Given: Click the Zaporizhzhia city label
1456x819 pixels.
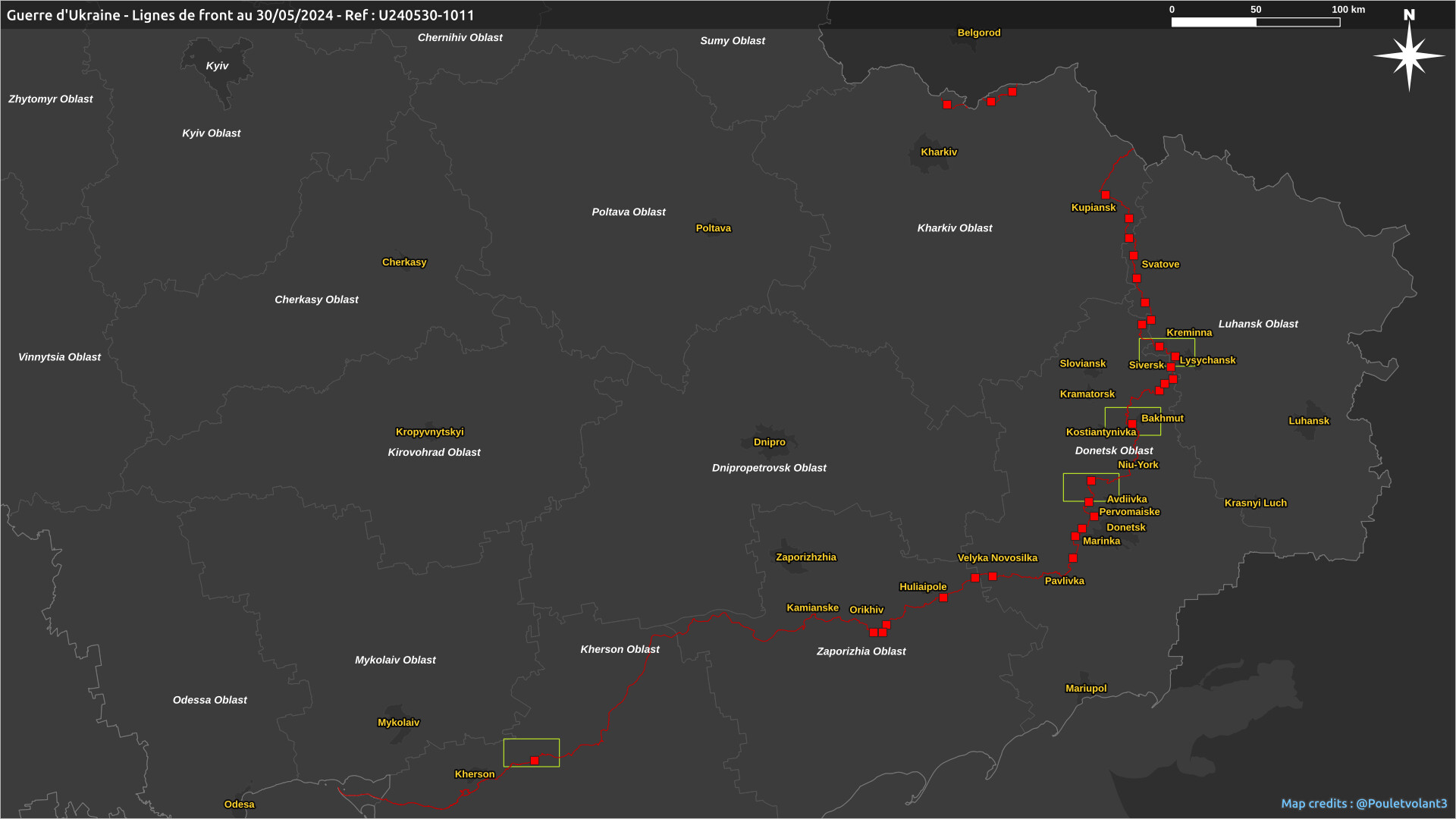Looking at the screenshot, I should (x=806, y=557).
